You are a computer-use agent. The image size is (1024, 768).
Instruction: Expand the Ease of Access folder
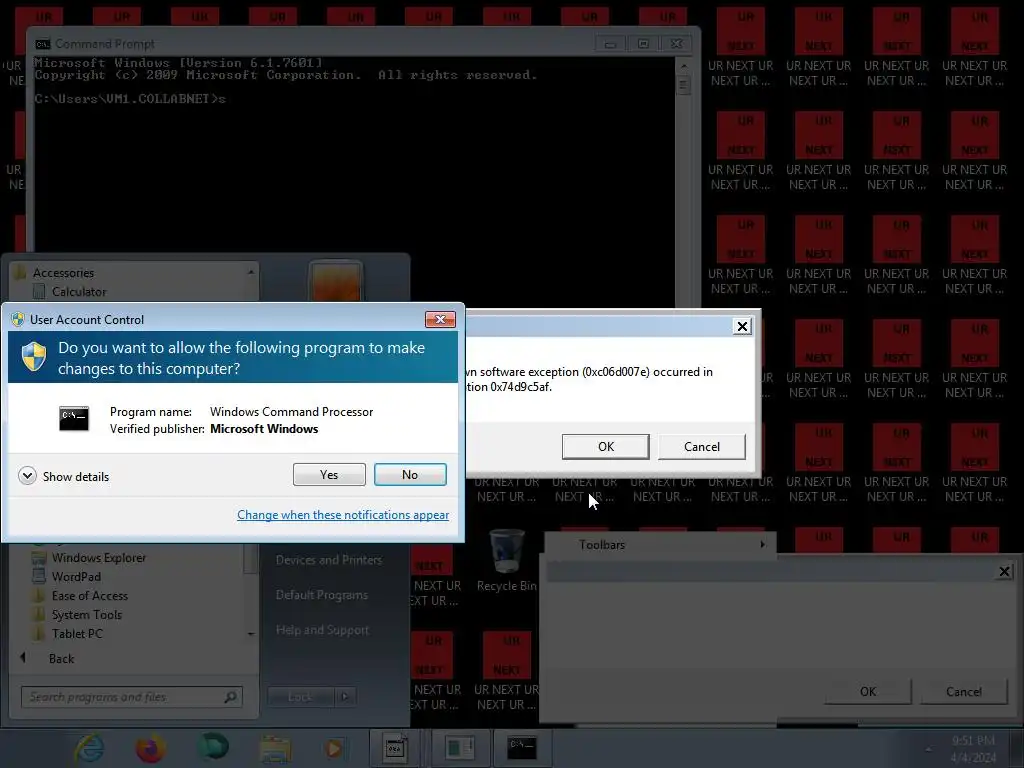(89, 596)
